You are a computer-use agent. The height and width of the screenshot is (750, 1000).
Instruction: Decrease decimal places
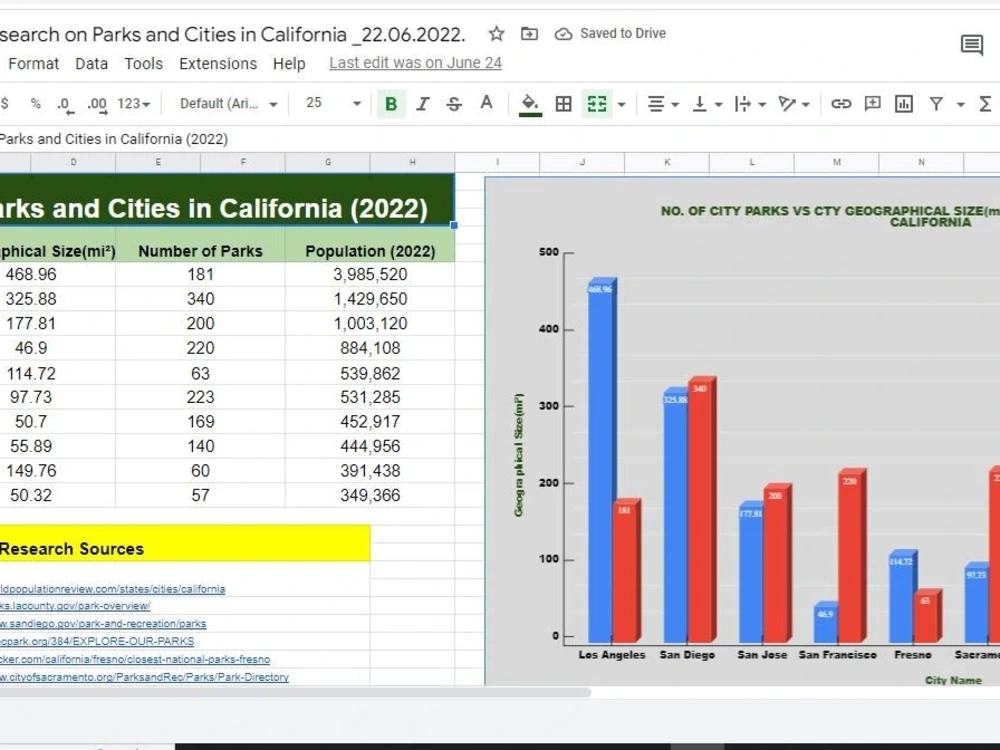pyautogui.click(x=66, y=104)
